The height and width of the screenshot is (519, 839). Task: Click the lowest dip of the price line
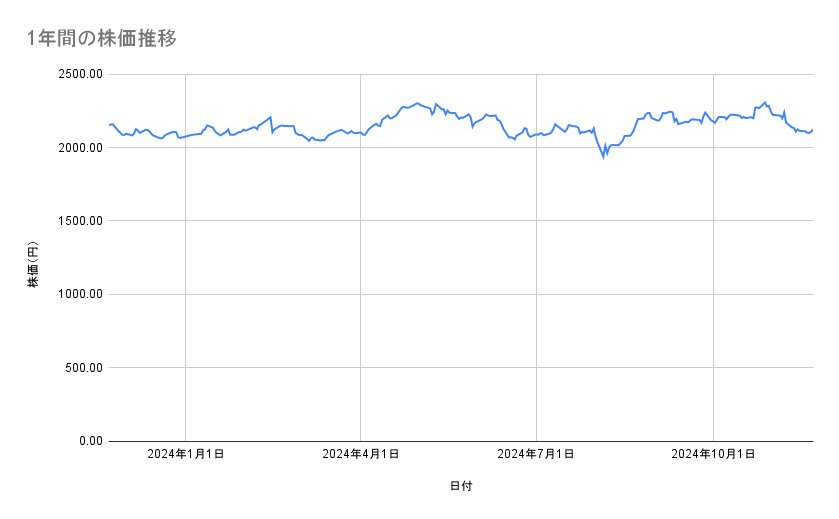pos(603,157)
